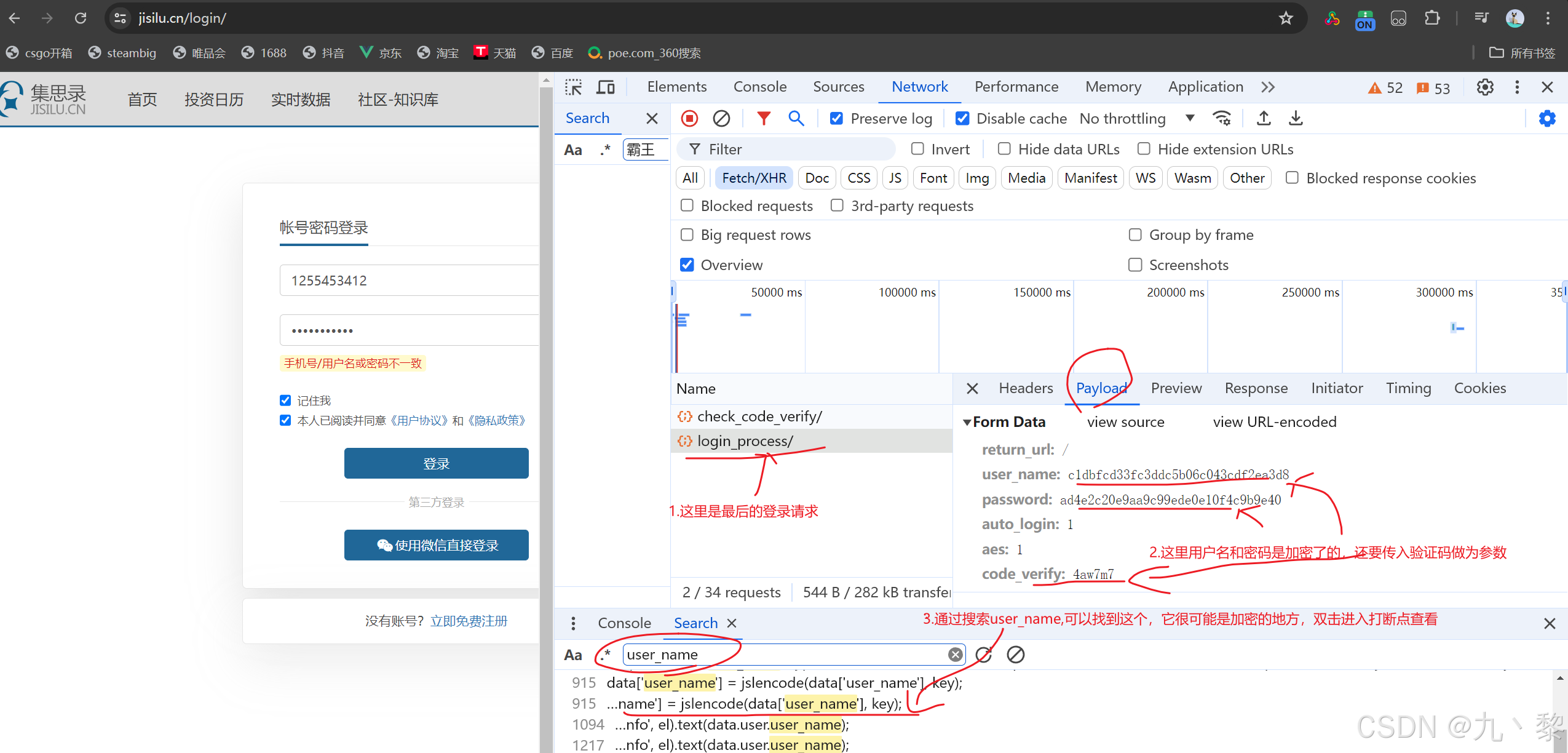Disable the Disable cache checkbox
1568x753 pixels.
point(962,118)
